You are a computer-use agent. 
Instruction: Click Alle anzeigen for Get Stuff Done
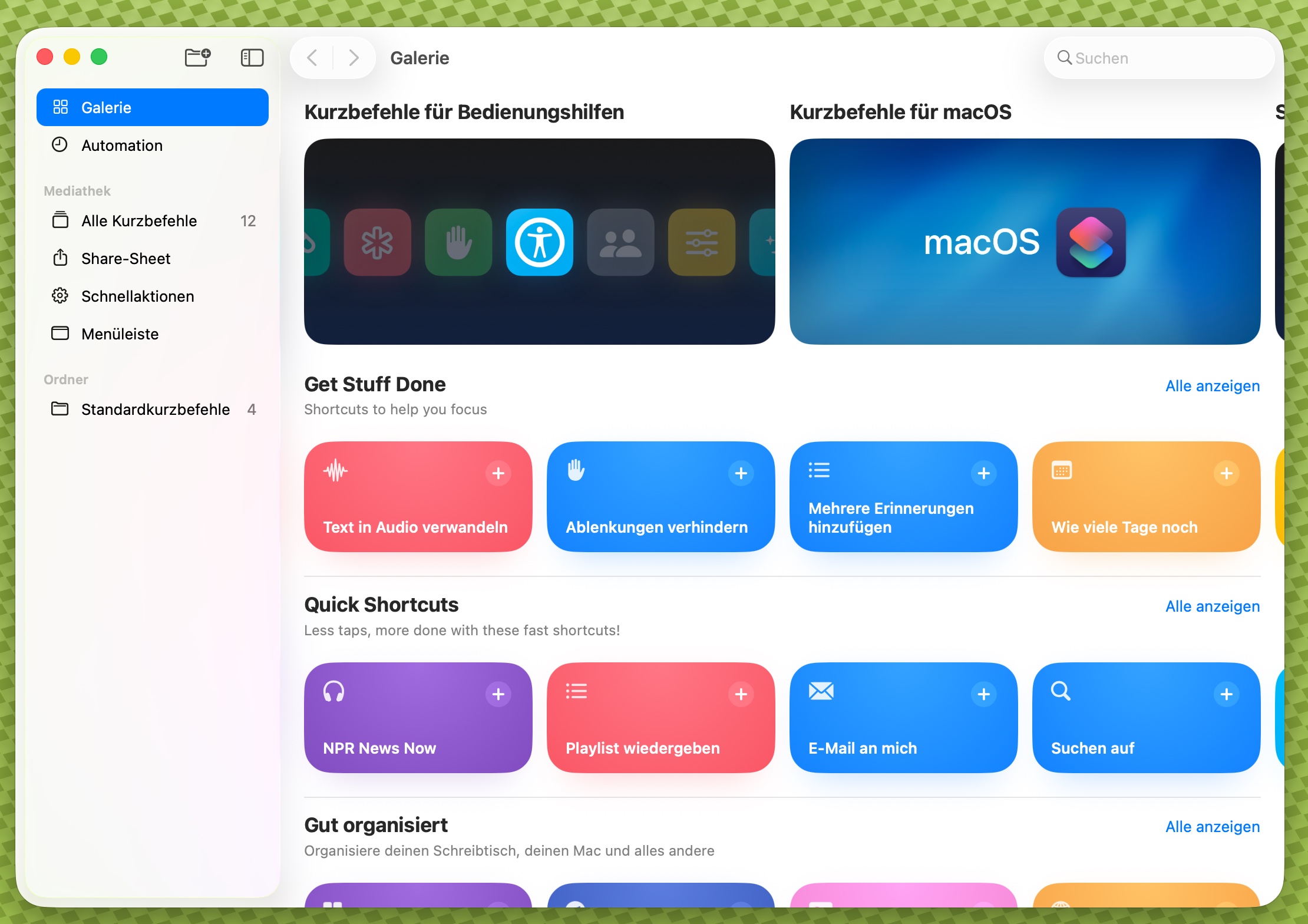1213,386
